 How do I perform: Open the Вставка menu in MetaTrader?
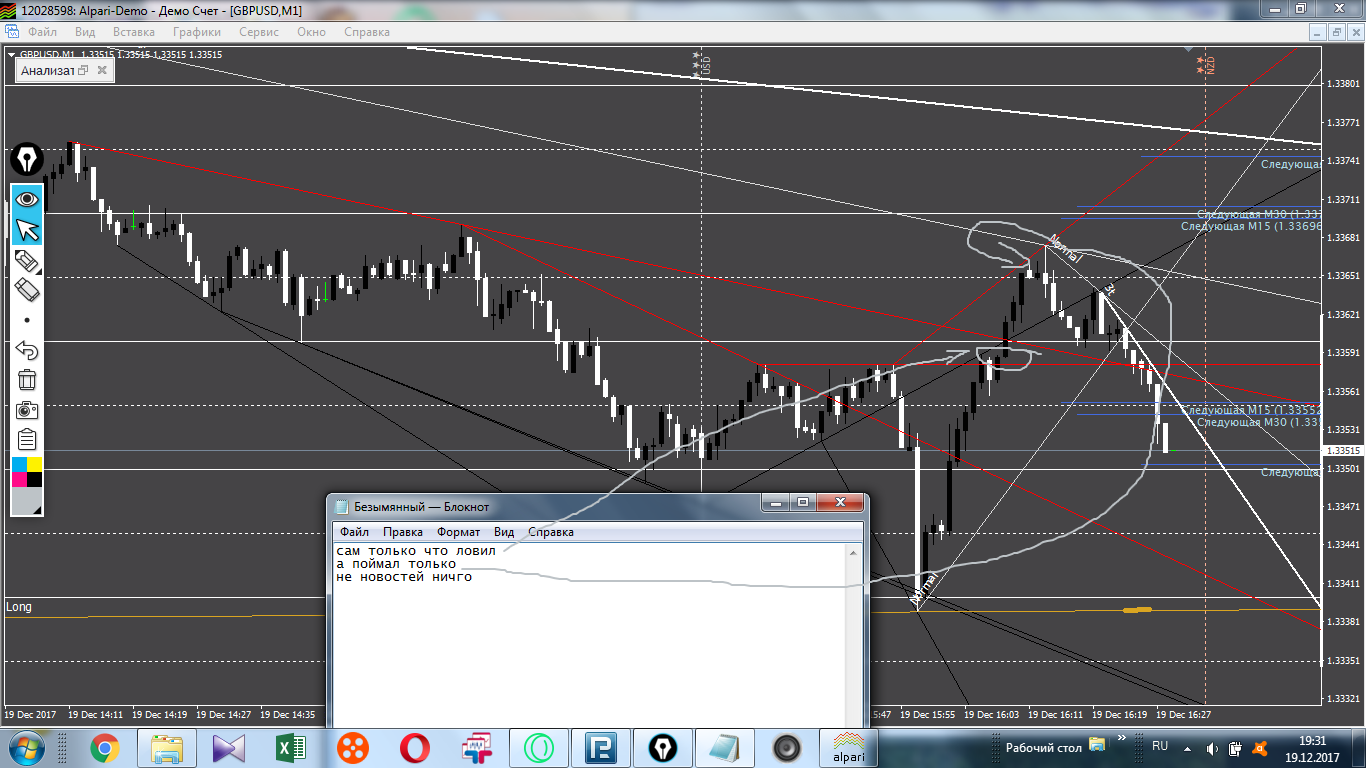134,32
